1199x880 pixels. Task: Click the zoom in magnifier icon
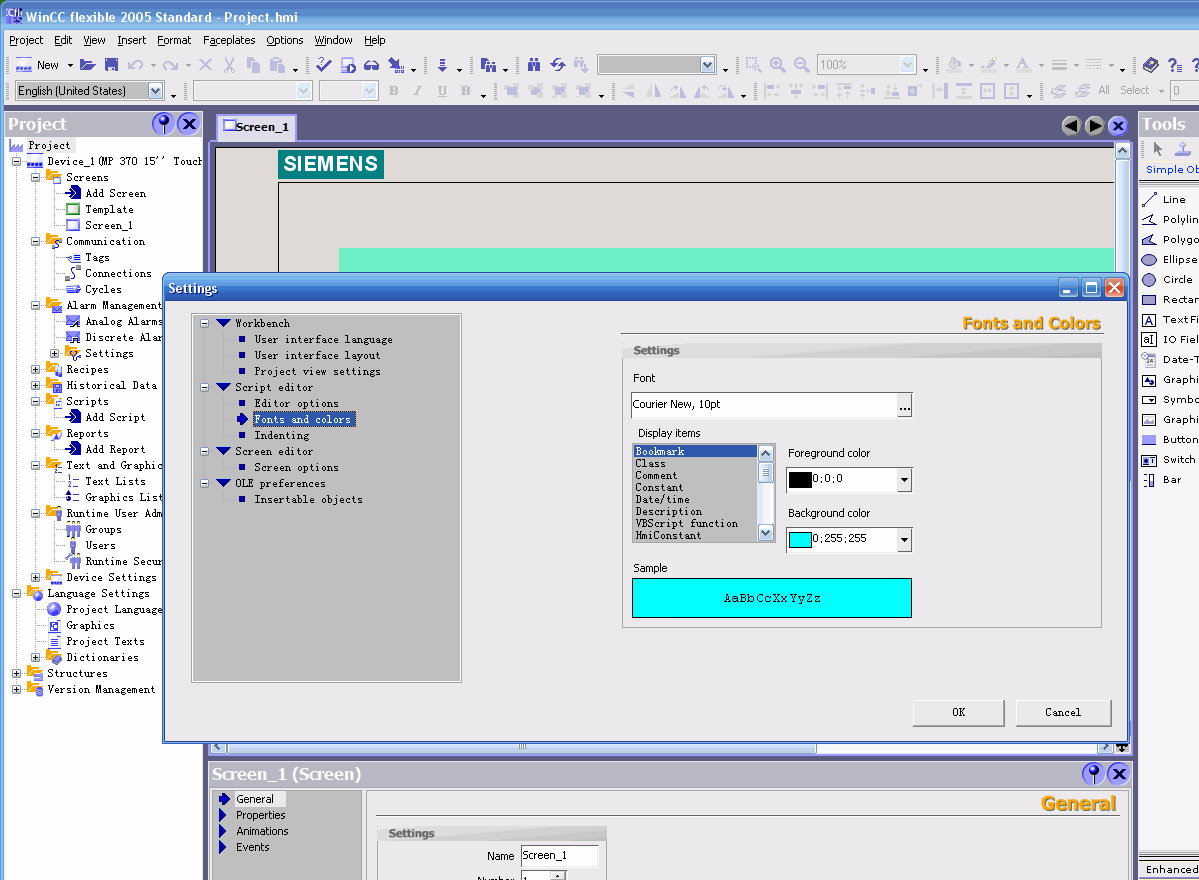click(778, 65)
